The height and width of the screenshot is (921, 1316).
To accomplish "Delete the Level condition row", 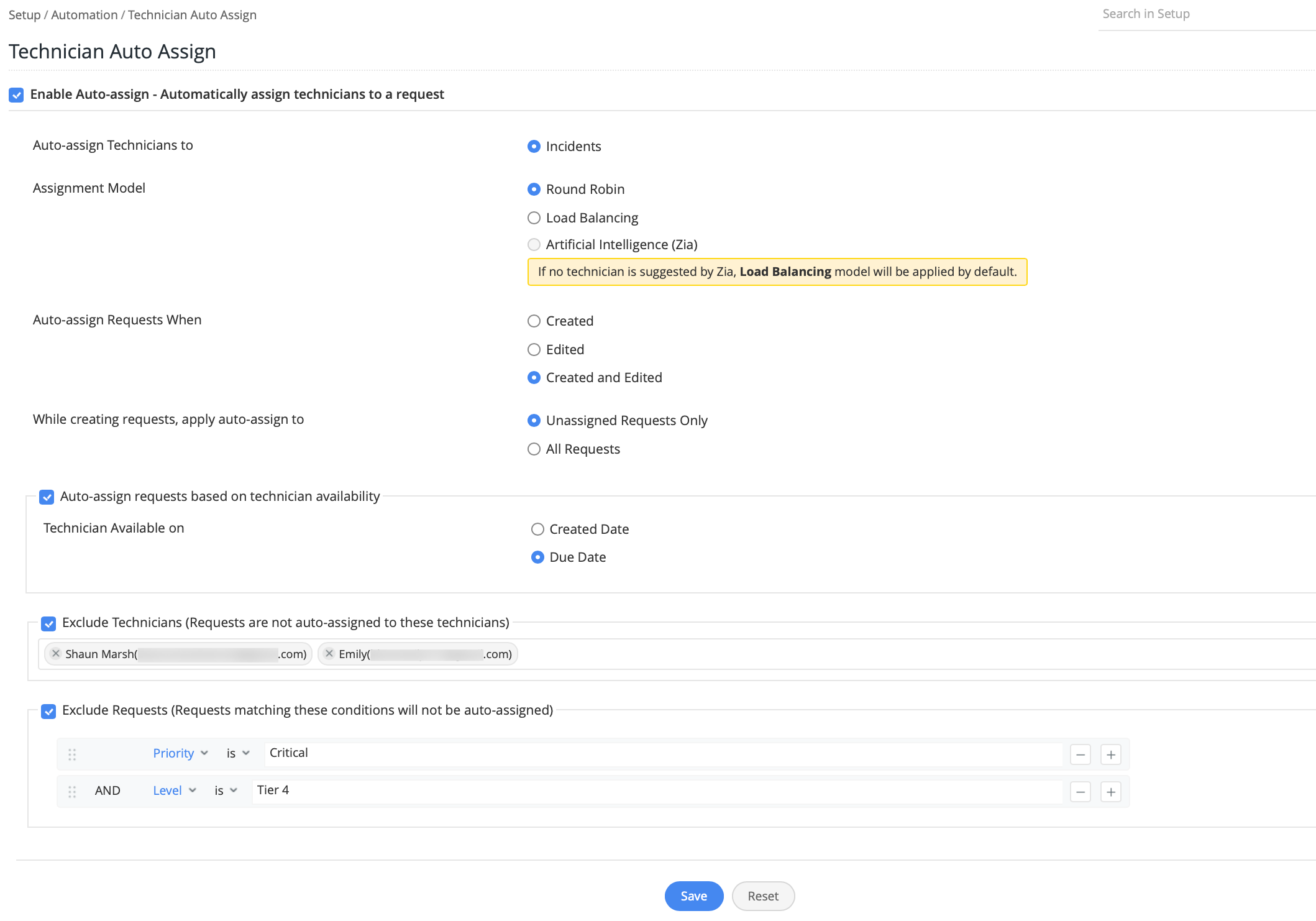I will 1081,792.
